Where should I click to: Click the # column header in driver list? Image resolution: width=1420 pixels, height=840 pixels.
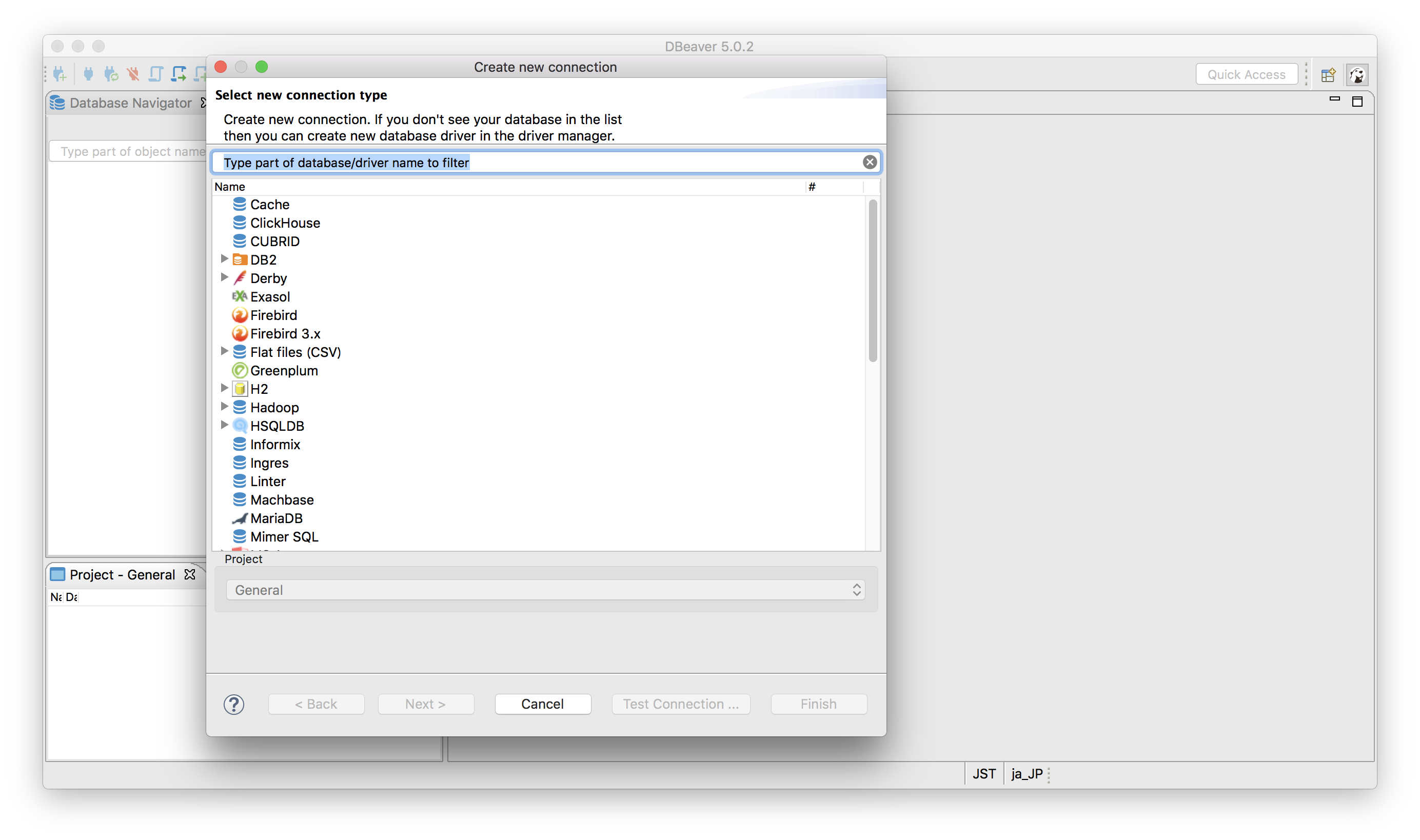(835, 187)
